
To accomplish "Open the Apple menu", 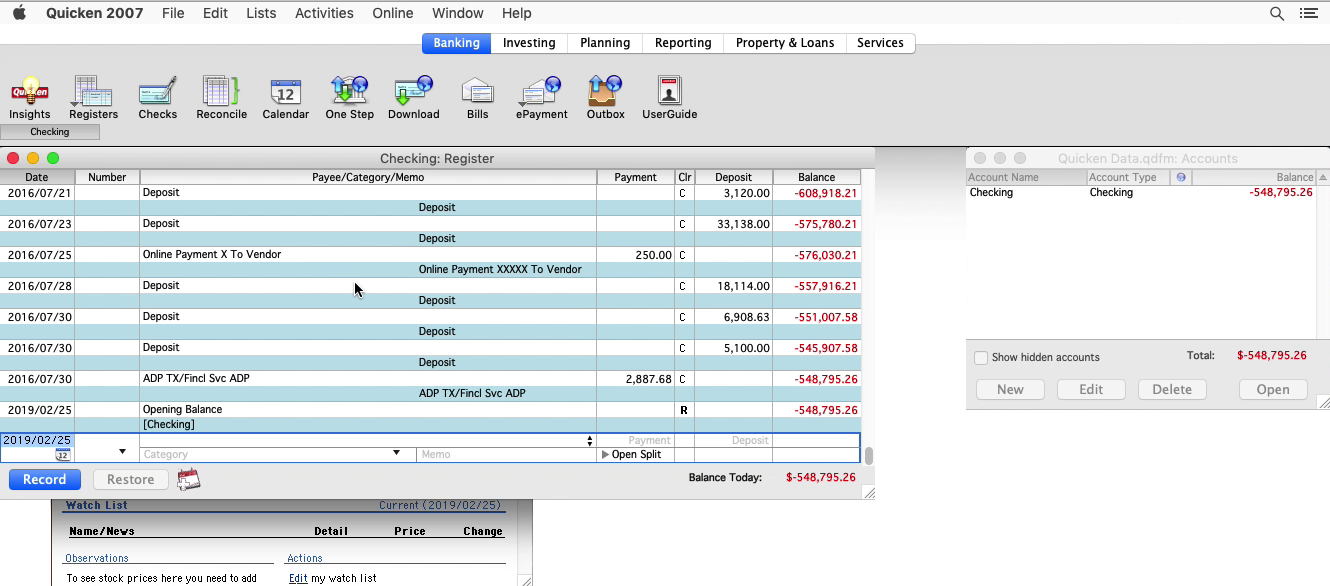I will [19, 13].
